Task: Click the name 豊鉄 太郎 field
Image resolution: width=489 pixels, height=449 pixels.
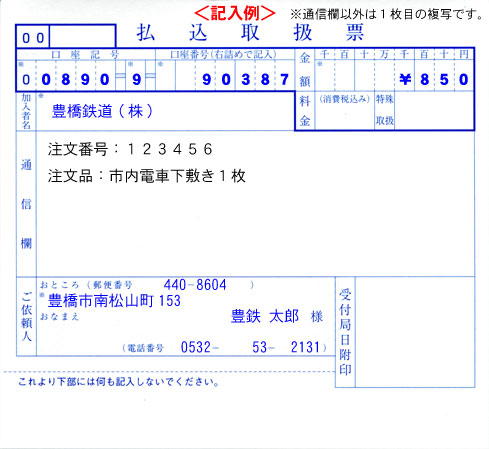Action: [x=265, y=316]
